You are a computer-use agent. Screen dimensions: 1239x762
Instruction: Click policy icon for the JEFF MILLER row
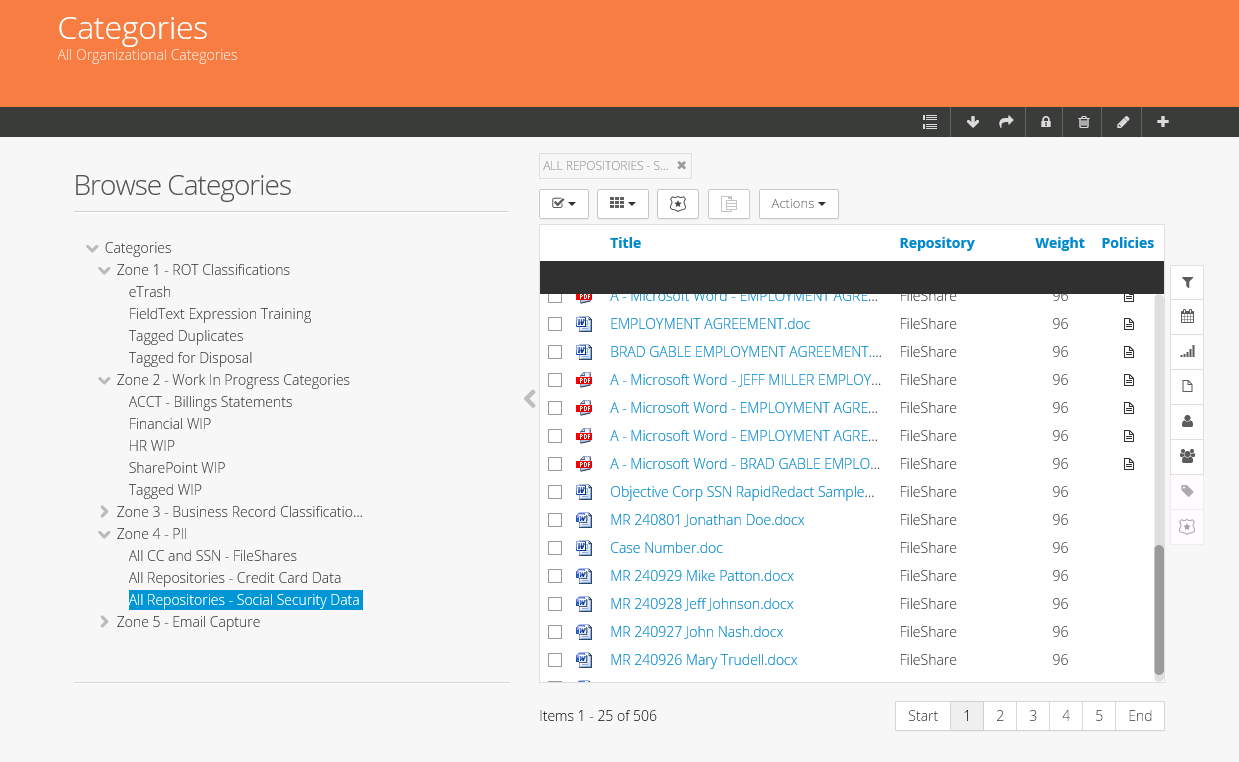pos(1129,380)
